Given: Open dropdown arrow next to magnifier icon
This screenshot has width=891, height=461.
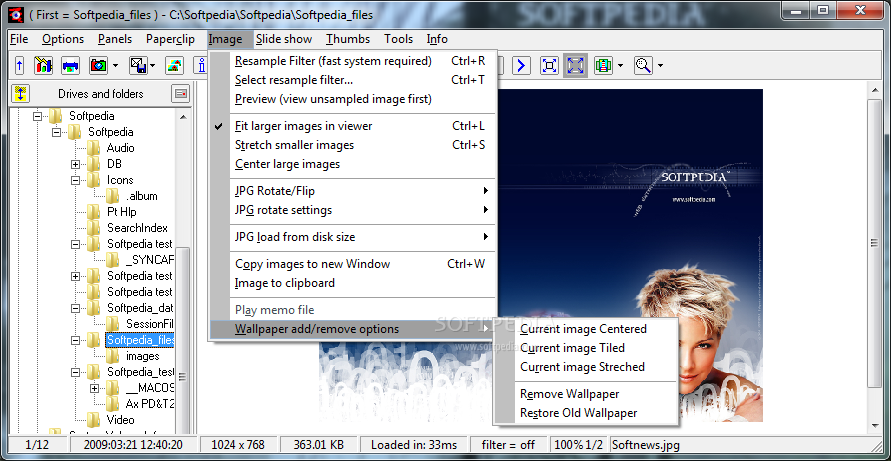Looking at the screenshot, I should (x=660, y=65).
